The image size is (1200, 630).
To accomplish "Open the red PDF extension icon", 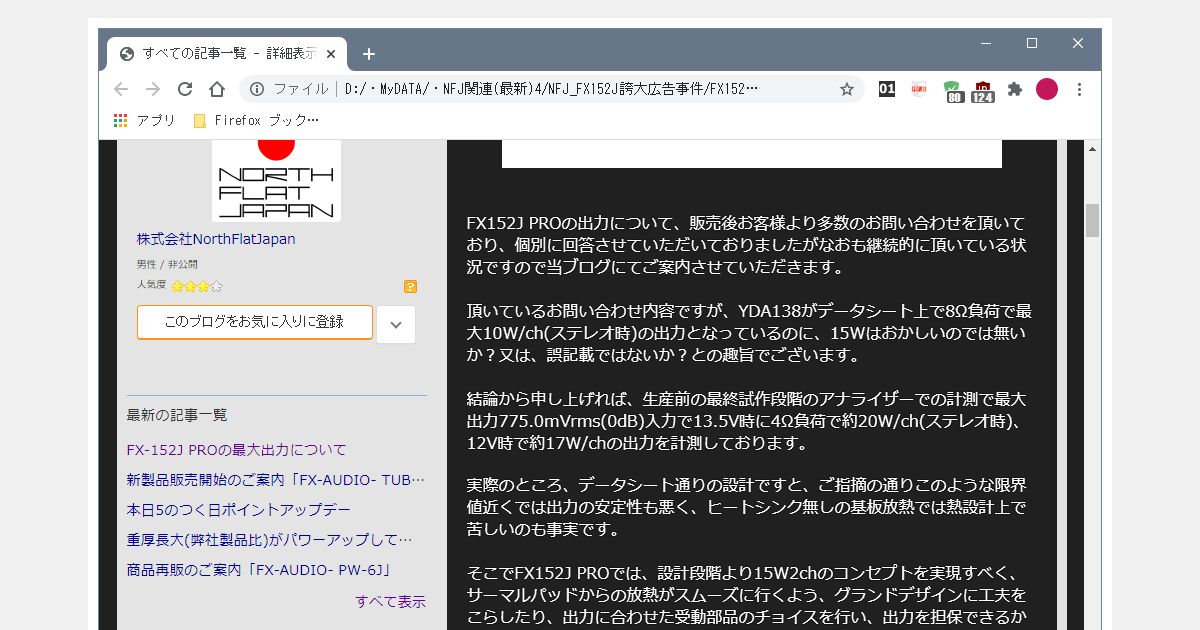I will click(919, 89).
